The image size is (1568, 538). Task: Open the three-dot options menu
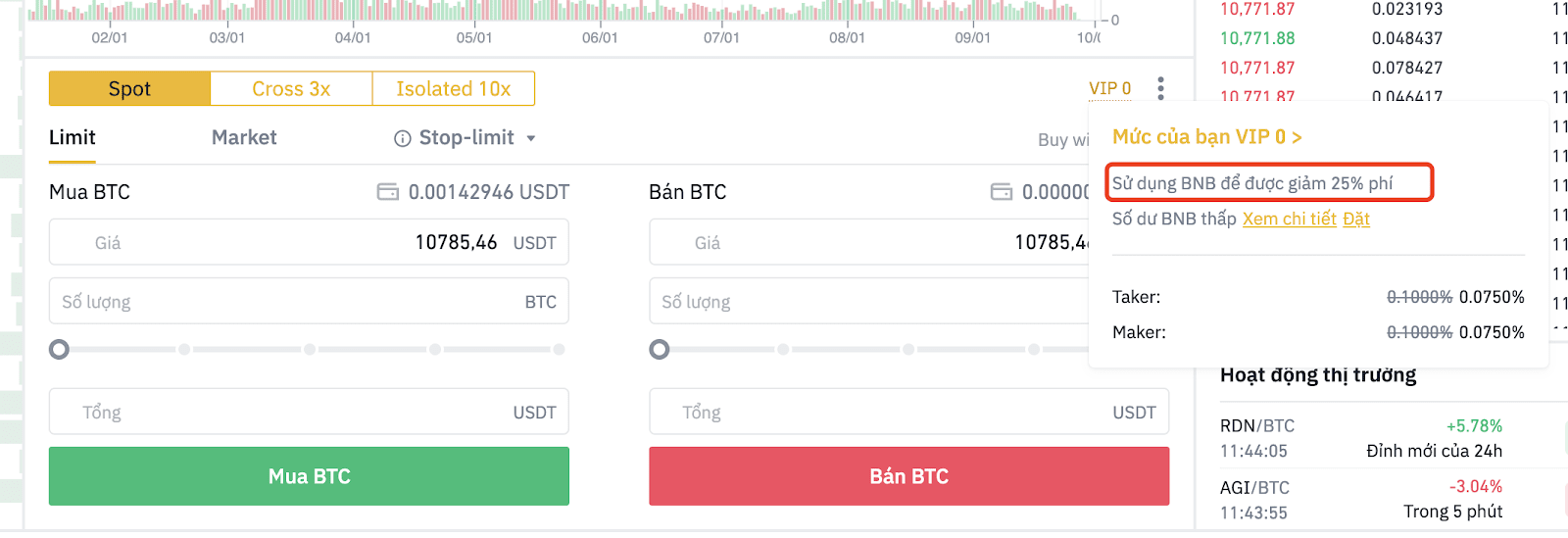click(x=1160, y=88)
